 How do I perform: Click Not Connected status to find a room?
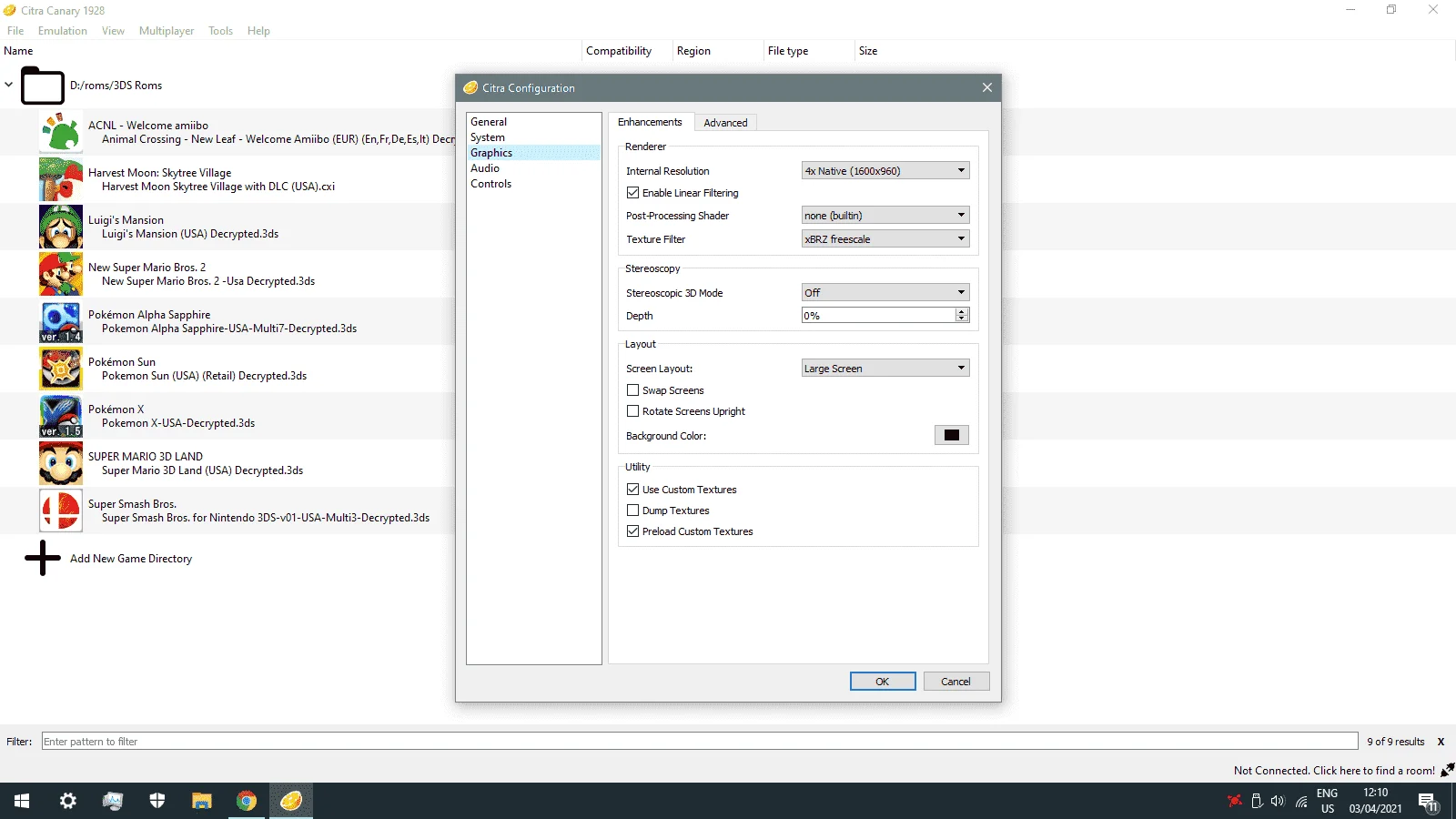tap(1334, 770)
